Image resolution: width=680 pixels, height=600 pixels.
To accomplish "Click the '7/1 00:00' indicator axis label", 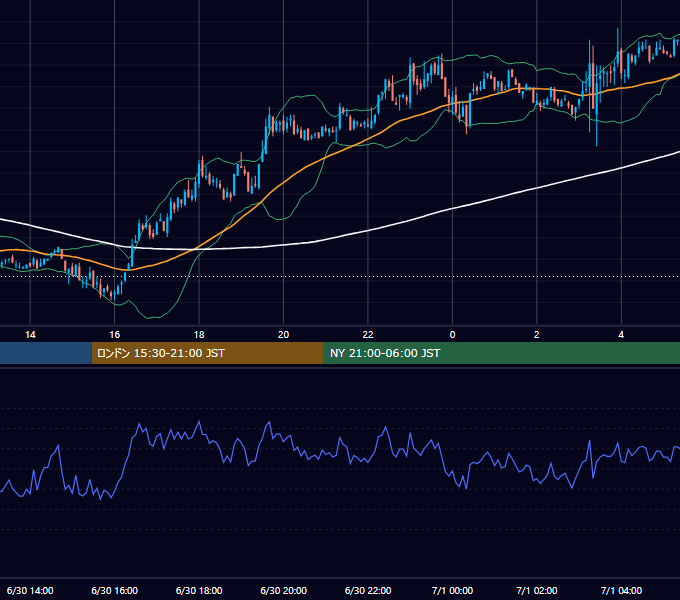I will tap(452, 590).
